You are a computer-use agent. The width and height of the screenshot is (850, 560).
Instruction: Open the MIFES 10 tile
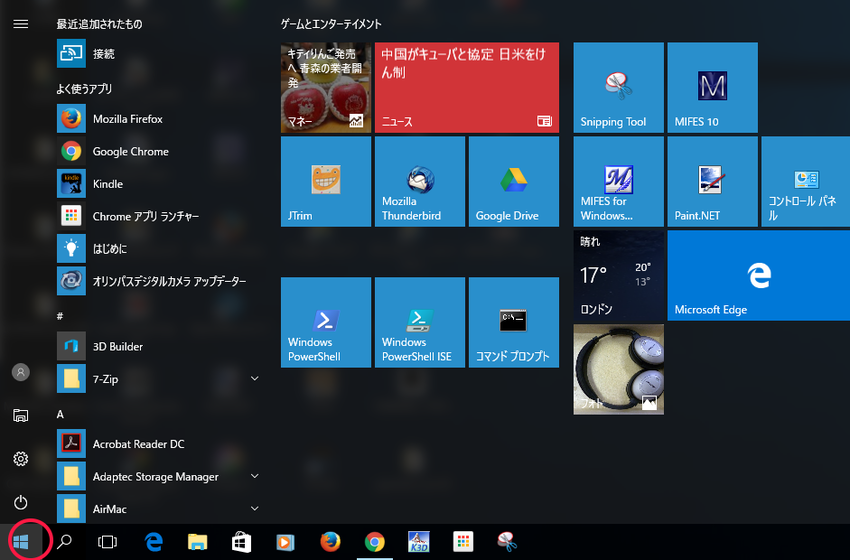coord(712,87)
